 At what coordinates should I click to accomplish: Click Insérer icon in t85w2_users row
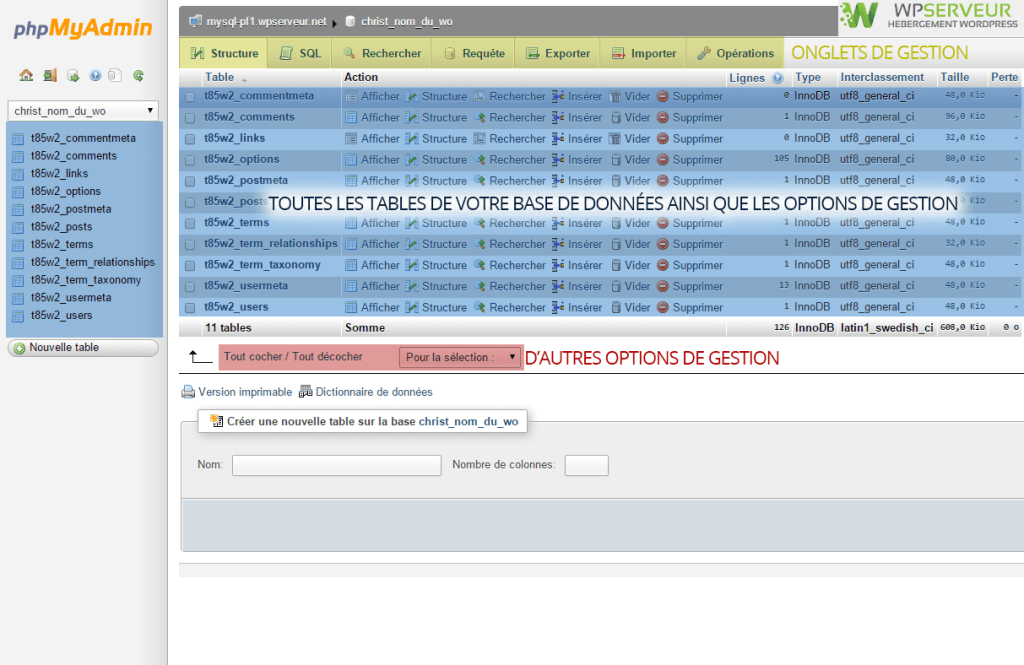pyautogui.click(x=558, y=307)
